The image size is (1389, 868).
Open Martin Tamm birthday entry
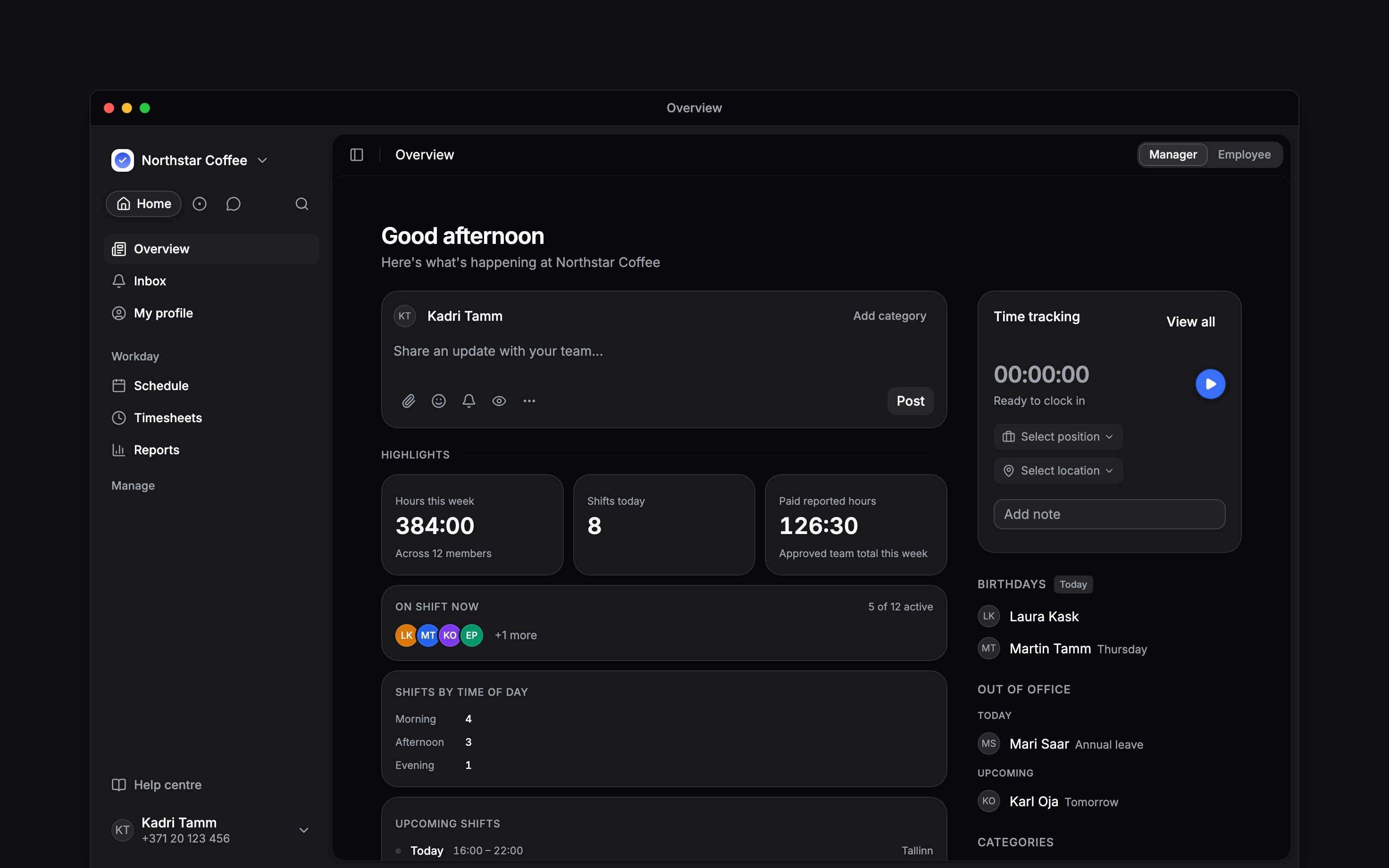pos(1063,649)
